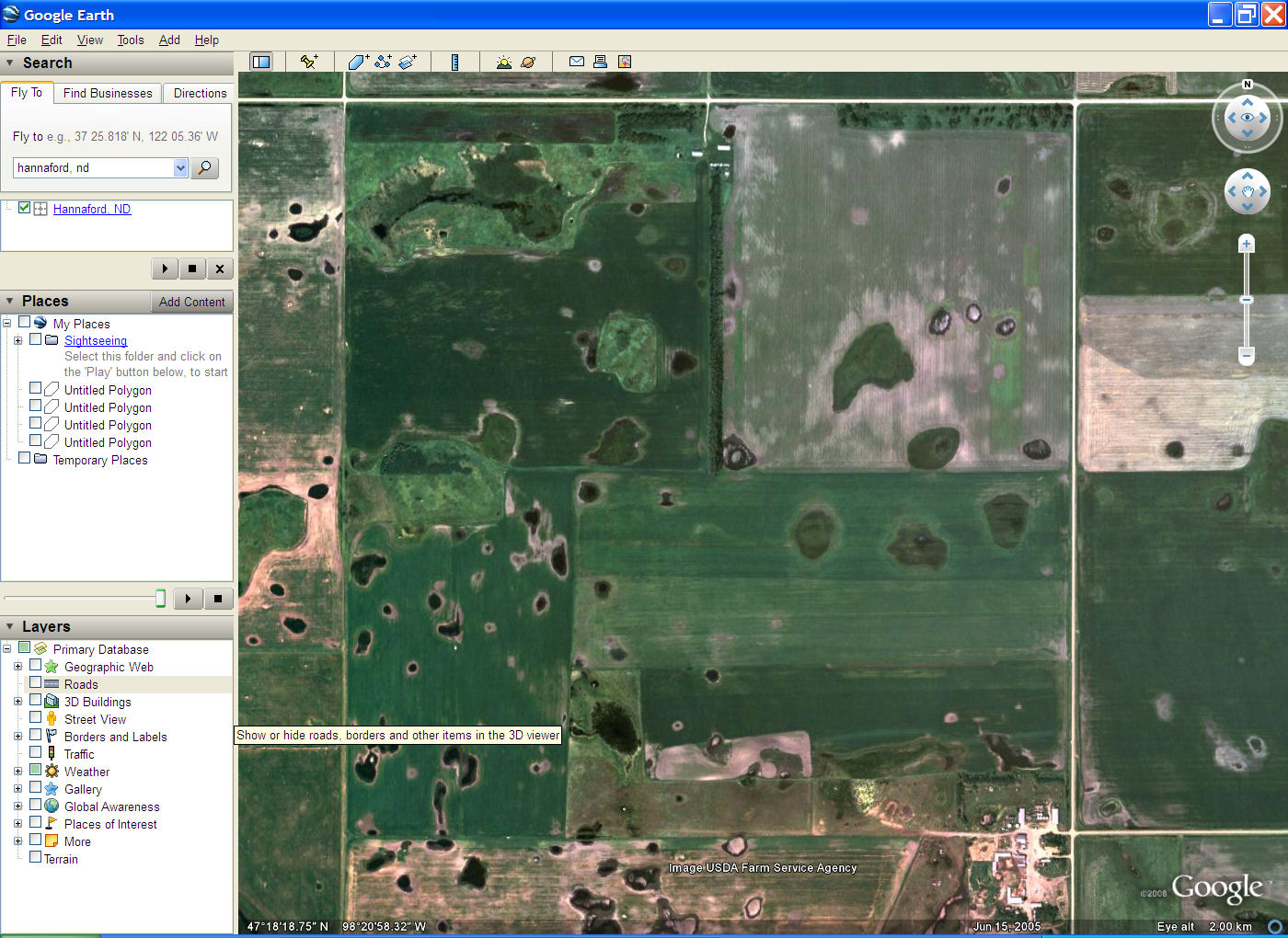Adjust the zoom slider on map

click(x=1247, y=300)
